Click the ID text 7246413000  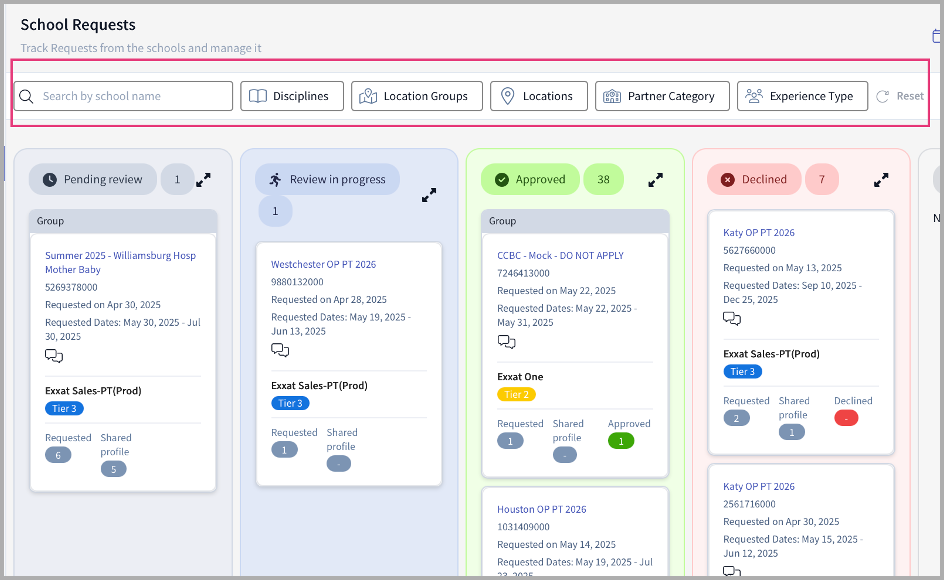[523, 273]
